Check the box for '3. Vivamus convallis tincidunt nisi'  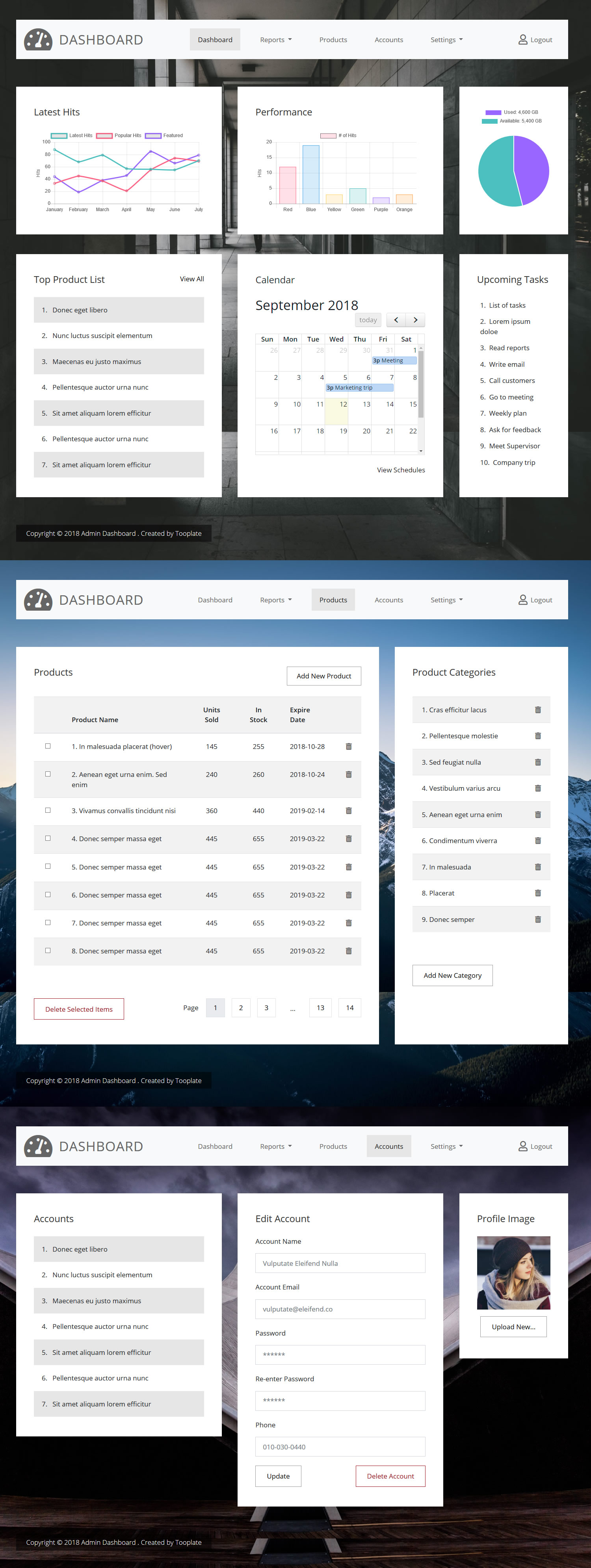(x=47, y=810)
